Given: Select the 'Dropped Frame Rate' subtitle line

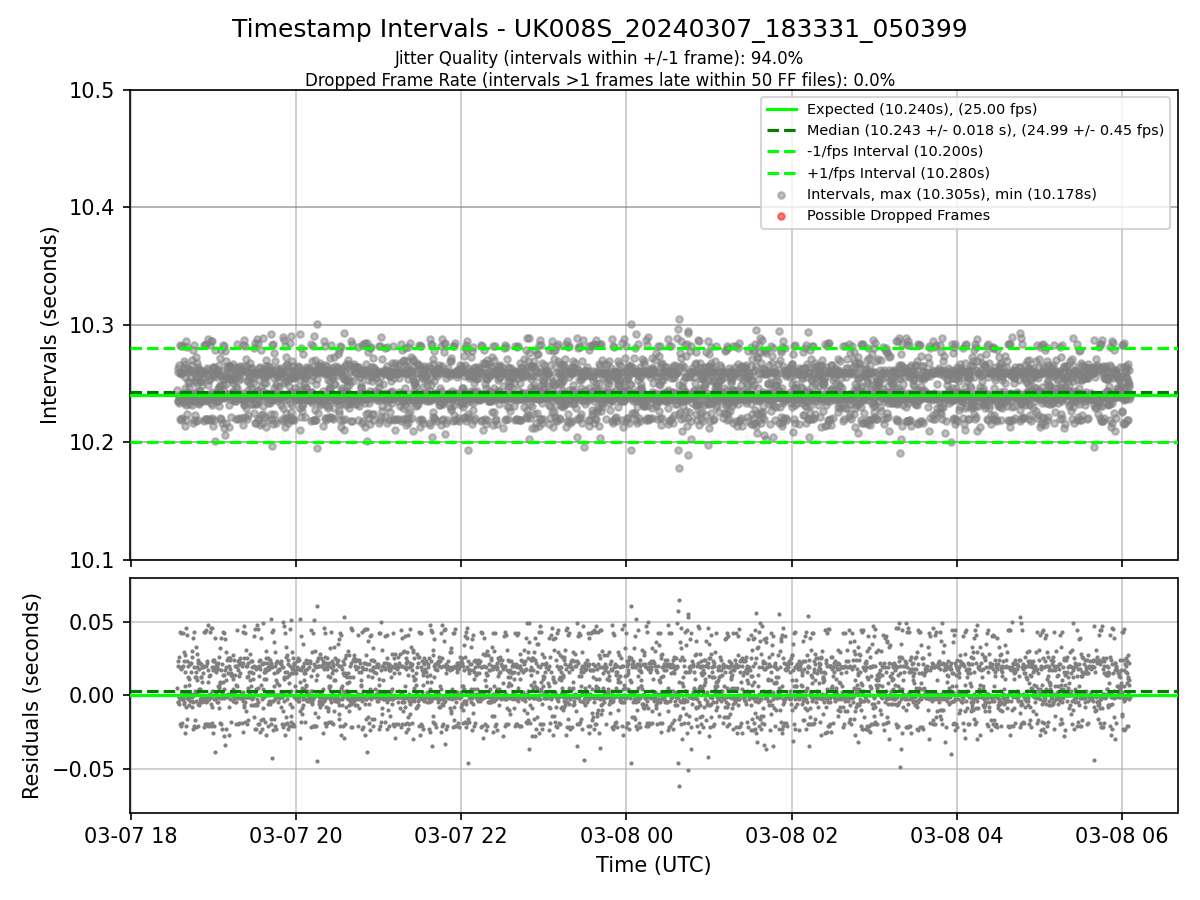Looking at the screenshot, I should coord(600,79).
